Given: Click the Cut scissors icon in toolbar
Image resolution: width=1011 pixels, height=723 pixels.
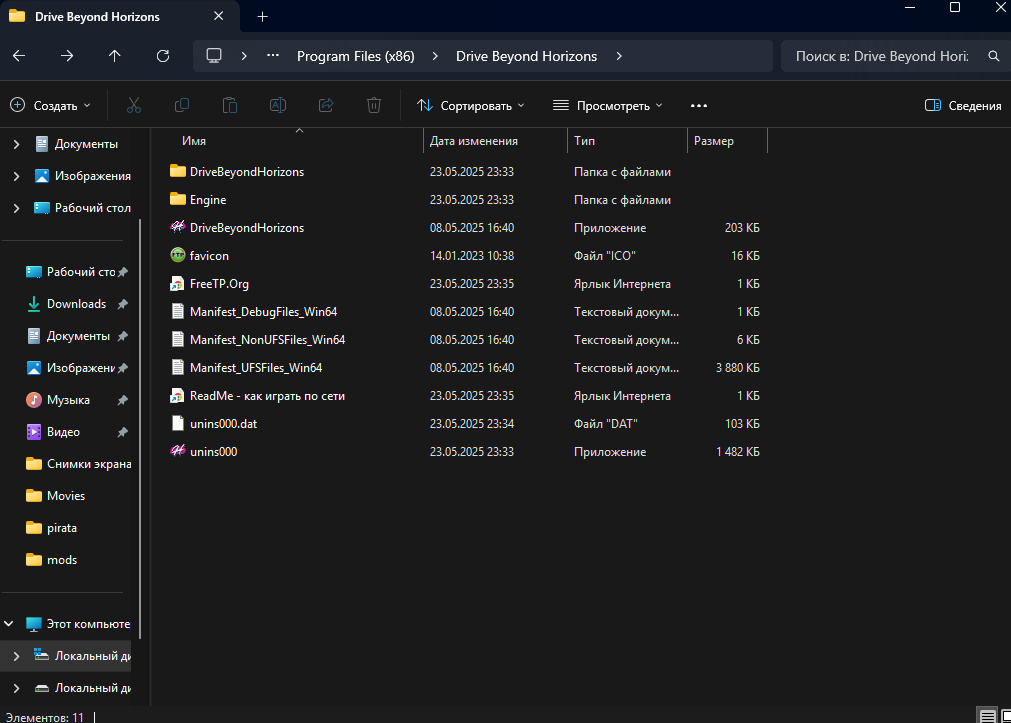Looking at the screenshot, I should [x=134, y=105].
